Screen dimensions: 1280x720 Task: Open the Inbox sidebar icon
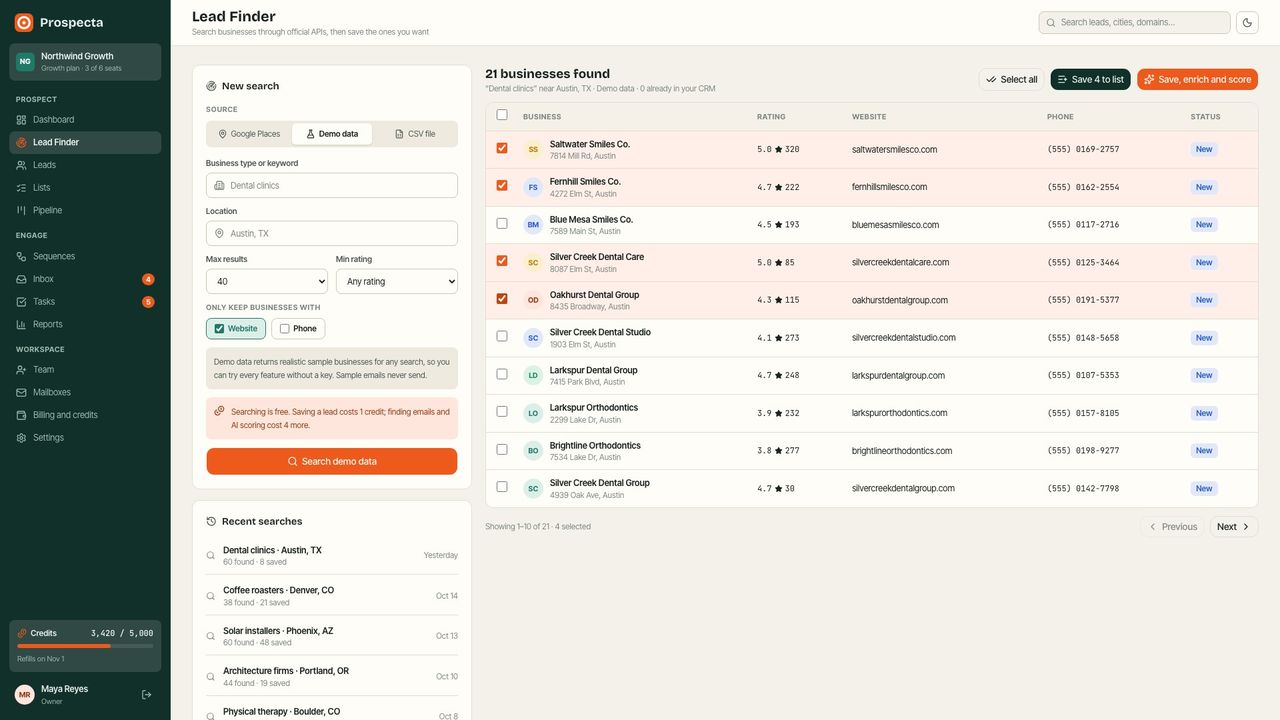click(x=22, y=279)
